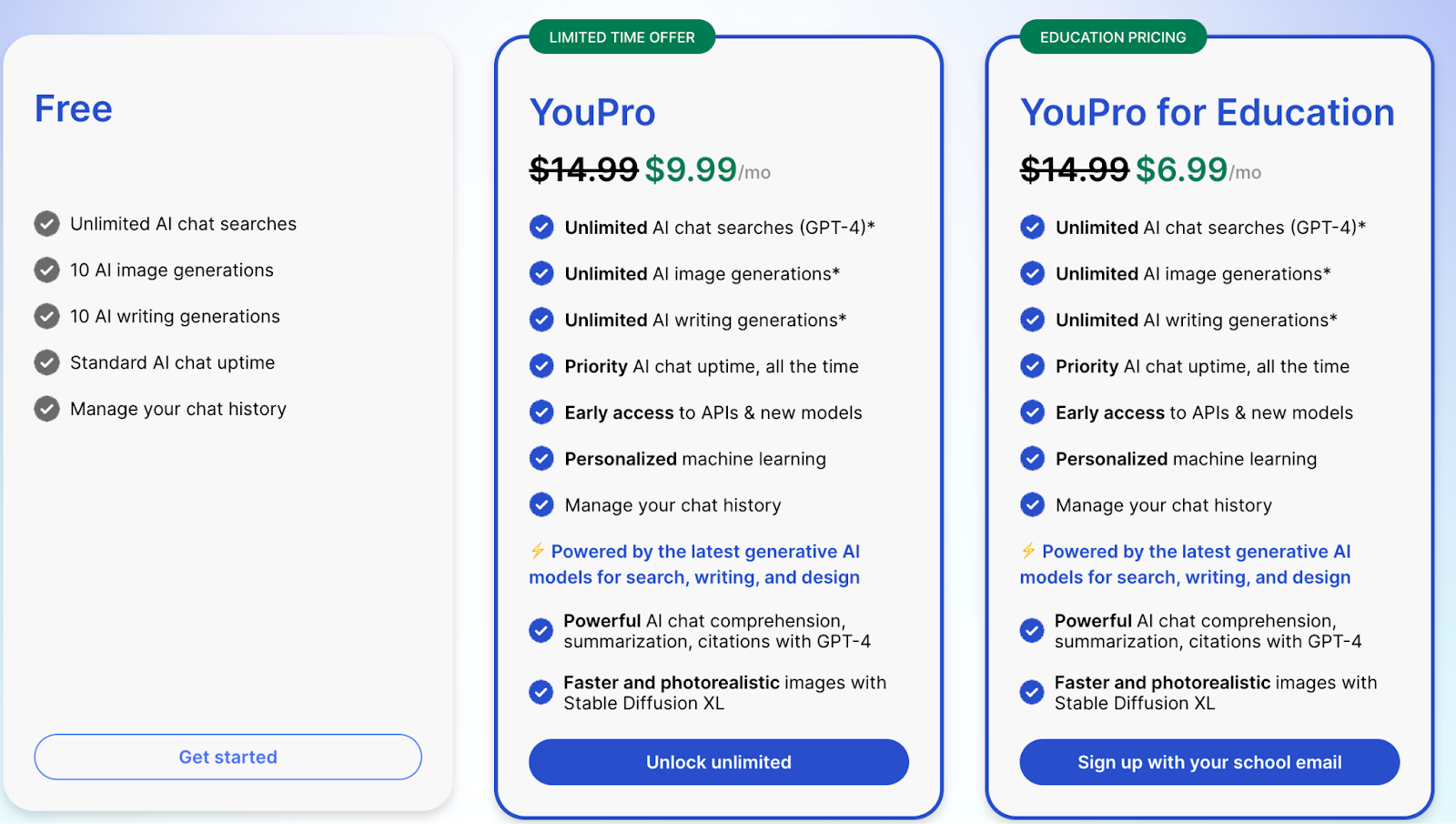Click the YouPro plan heading
Screen dimensions: 1456x824
point(592,113)
